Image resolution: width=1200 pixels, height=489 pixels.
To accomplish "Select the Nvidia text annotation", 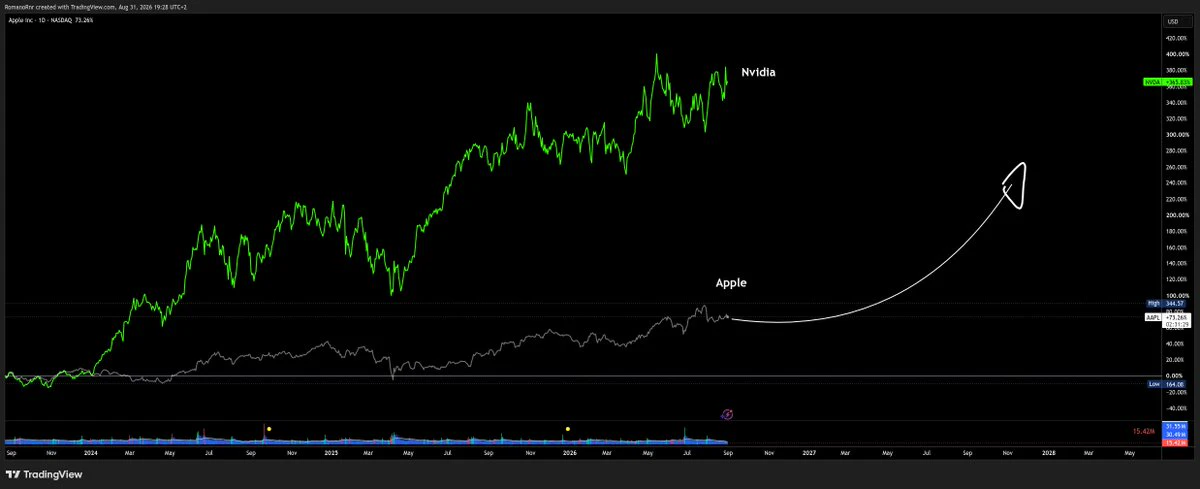I will click(x=759, y=73).
